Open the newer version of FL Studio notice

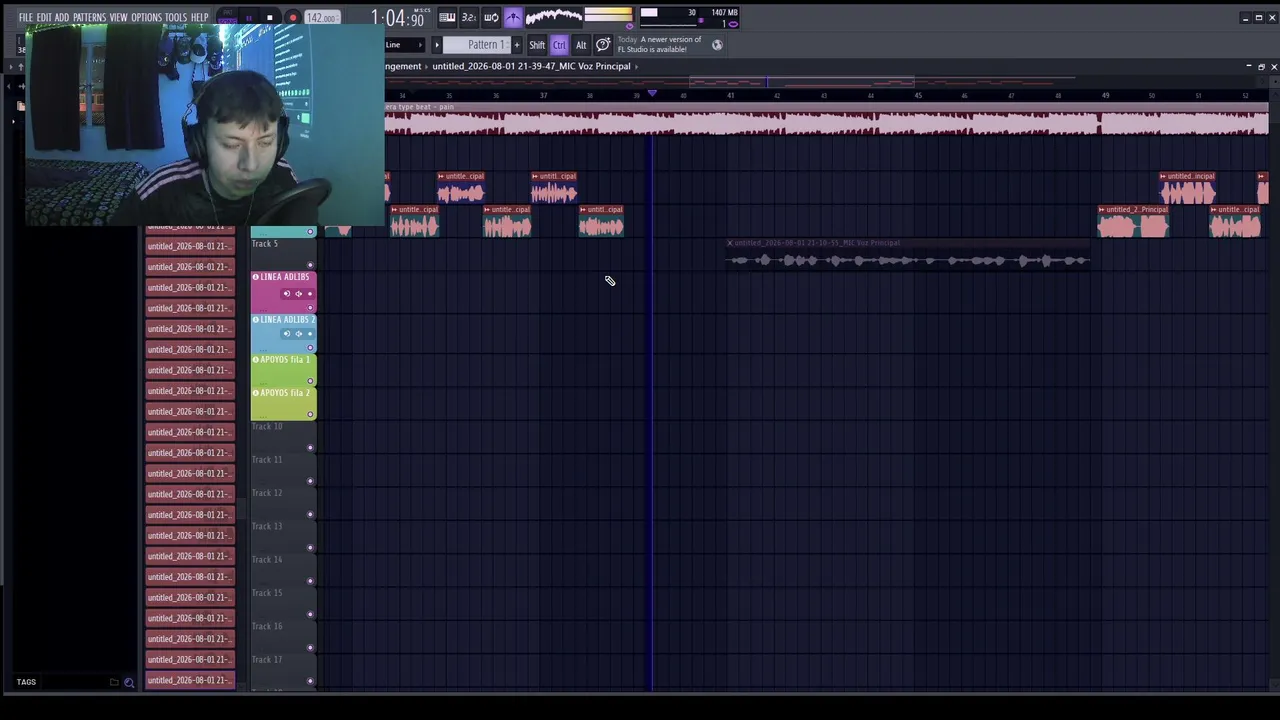click(x=659, y=45)
